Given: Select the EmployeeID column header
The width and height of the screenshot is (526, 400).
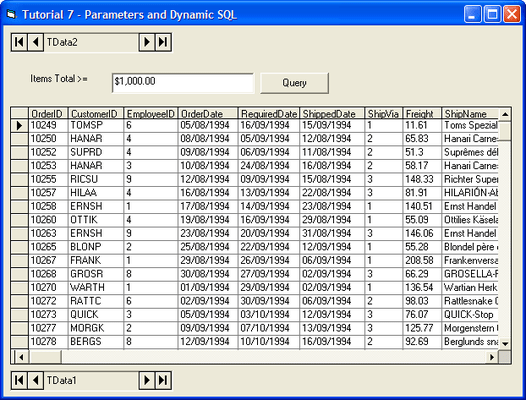Looking at the screenshot, I should point(151,113).
